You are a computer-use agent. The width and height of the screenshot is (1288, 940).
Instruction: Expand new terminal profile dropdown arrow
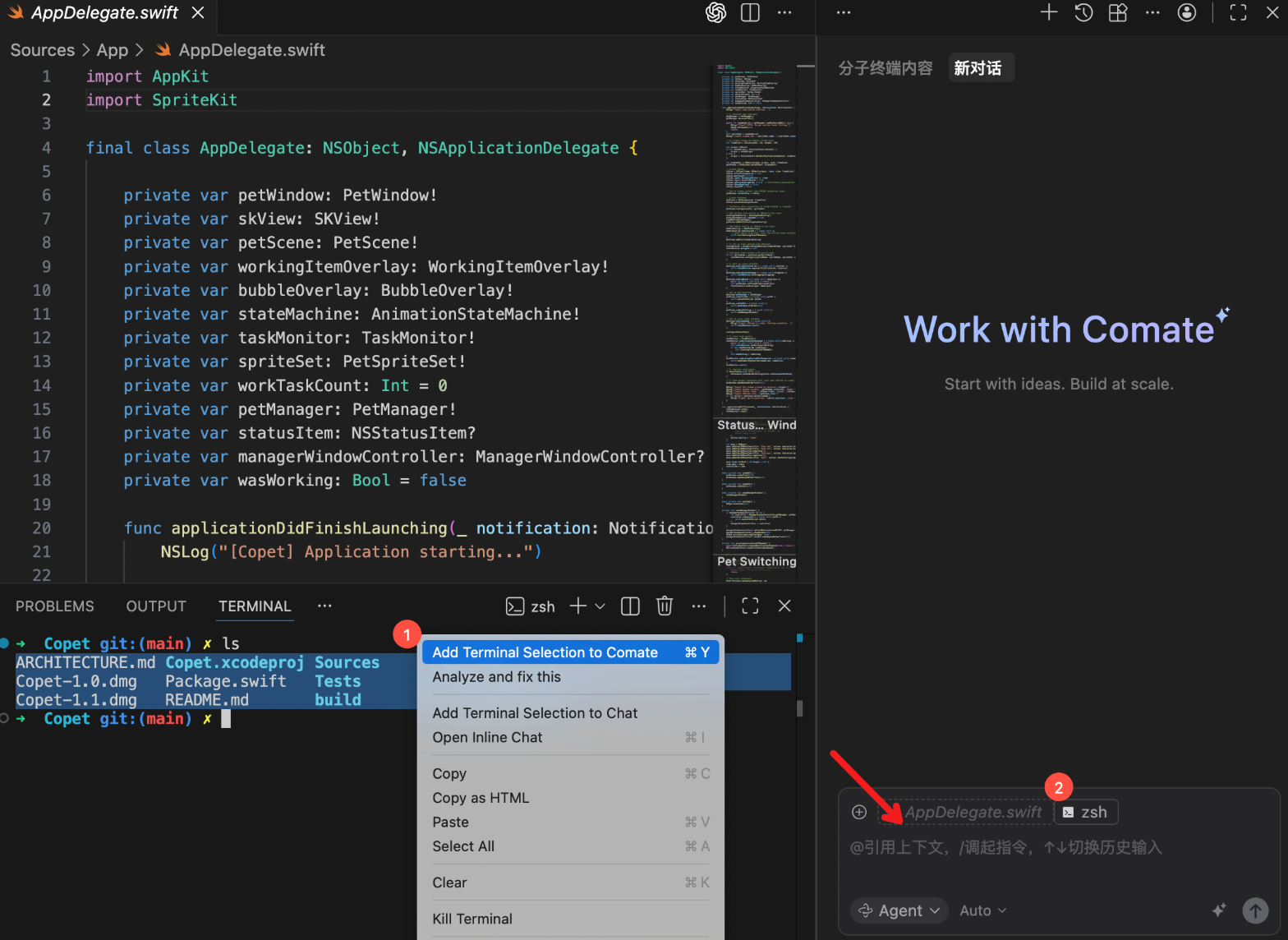(600, 606)
